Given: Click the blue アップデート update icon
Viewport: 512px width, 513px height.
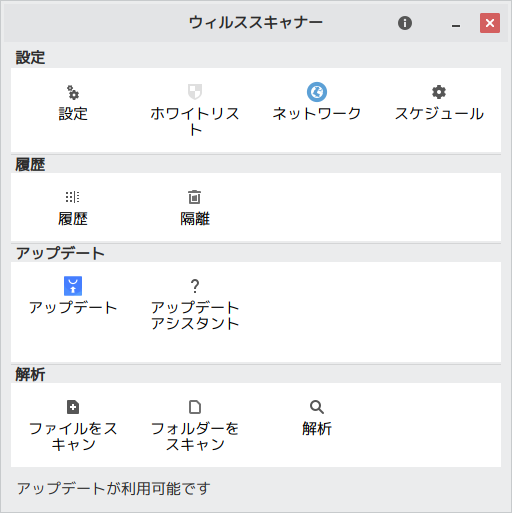Looking at the screenshot, I should (x=73, y=286).
